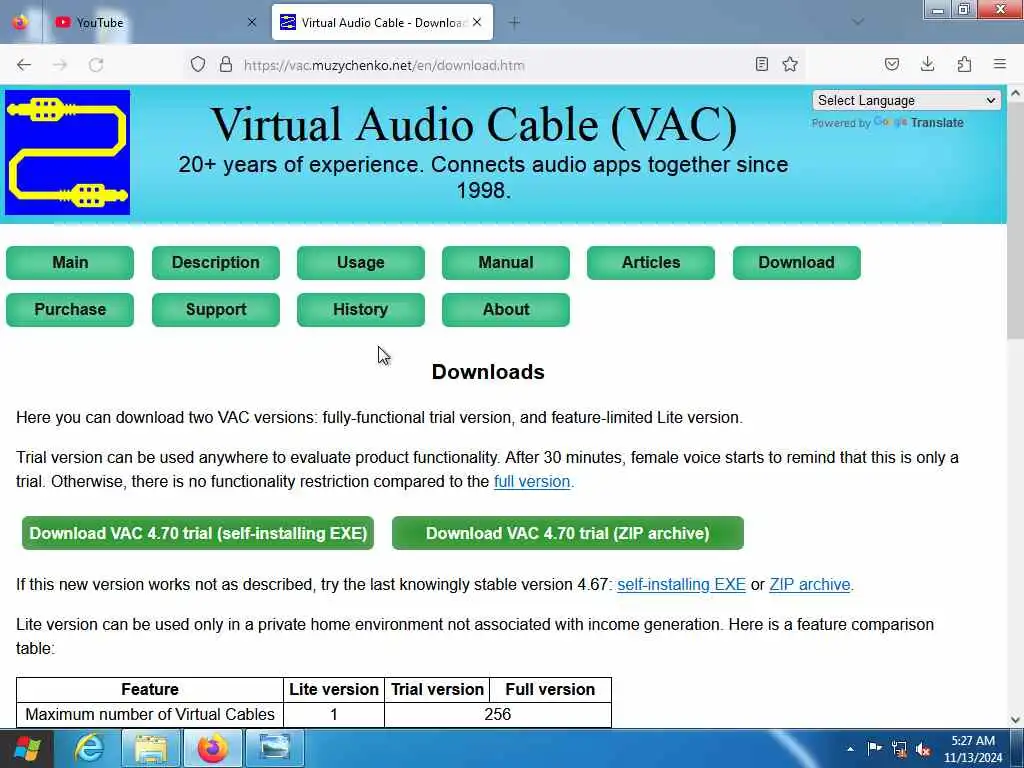This screenshot has height=768, width=1024.
Task: Show hidden system tray icons arrow
Action: 850,749
